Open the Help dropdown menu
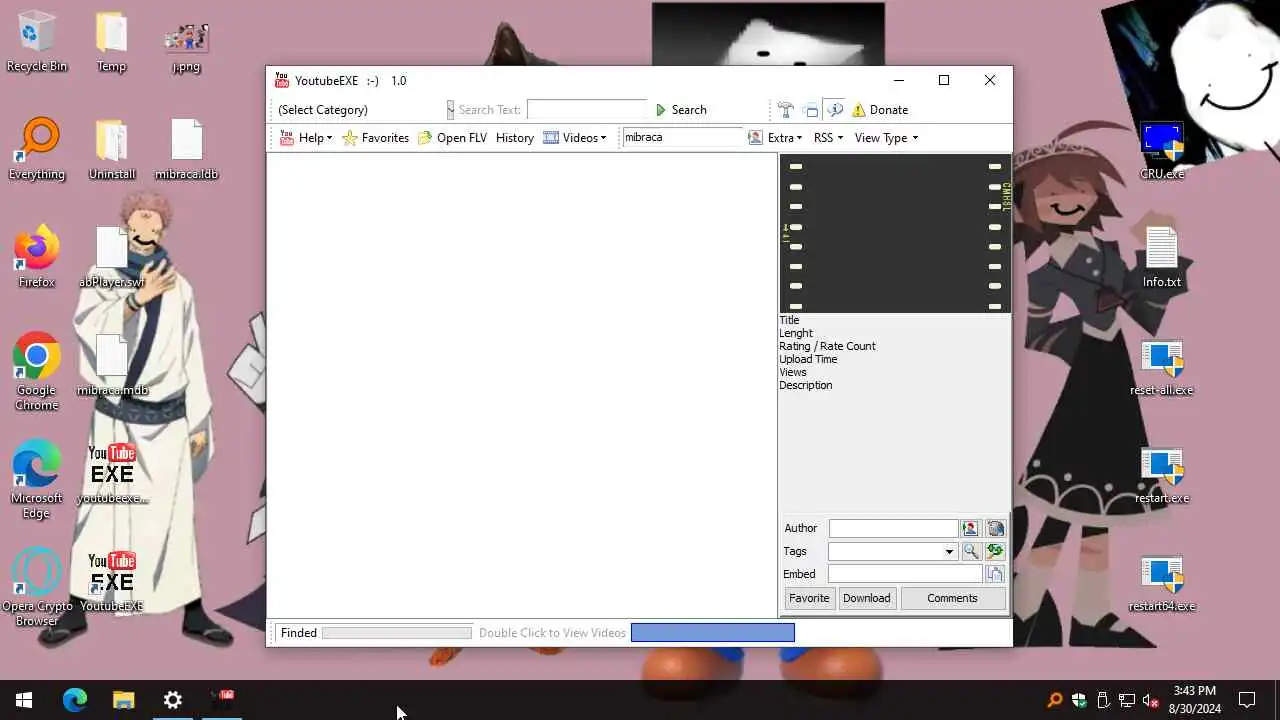The image size is (1280, 720). (305, 138)
